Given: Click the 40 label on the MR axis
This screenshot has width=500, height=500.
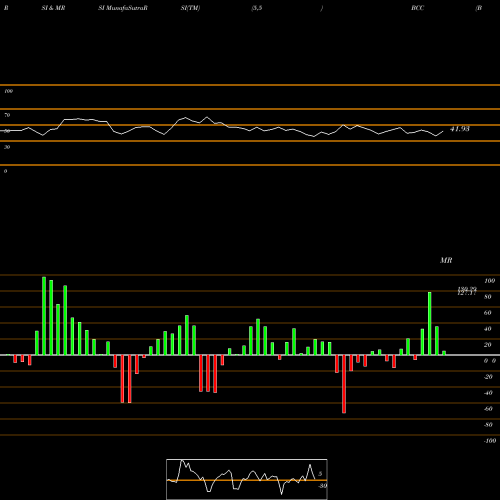Looking at the screenshot, I should pos(488,329).
